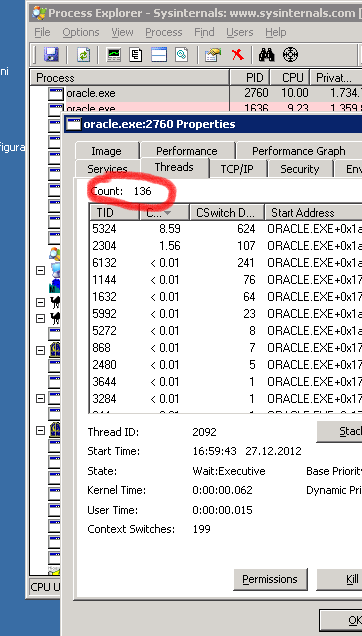The width and height of the screenshot is (362, 636).
Task: Select thread row with TID 5272
Action: (226, 331)
